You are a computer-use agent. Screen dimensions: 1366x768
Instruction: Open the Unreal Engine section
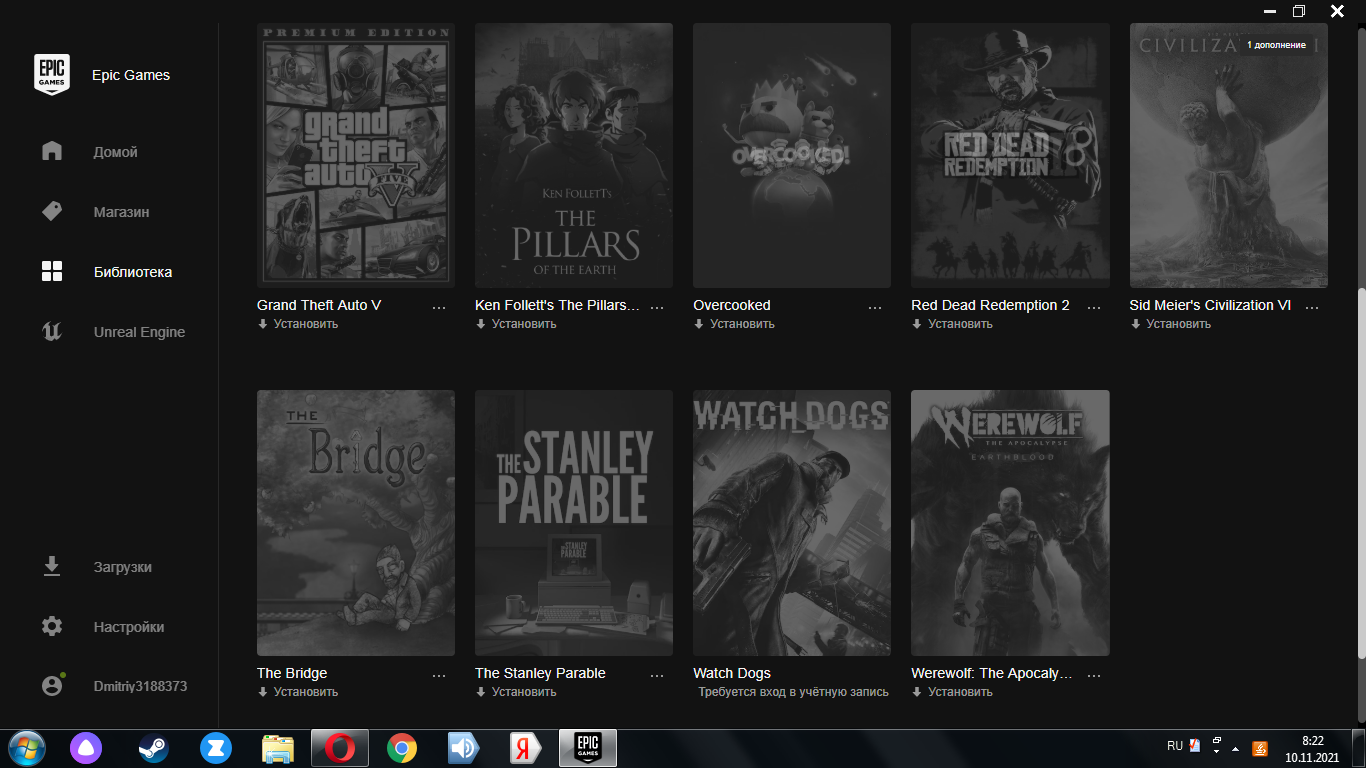click(139, 332)
